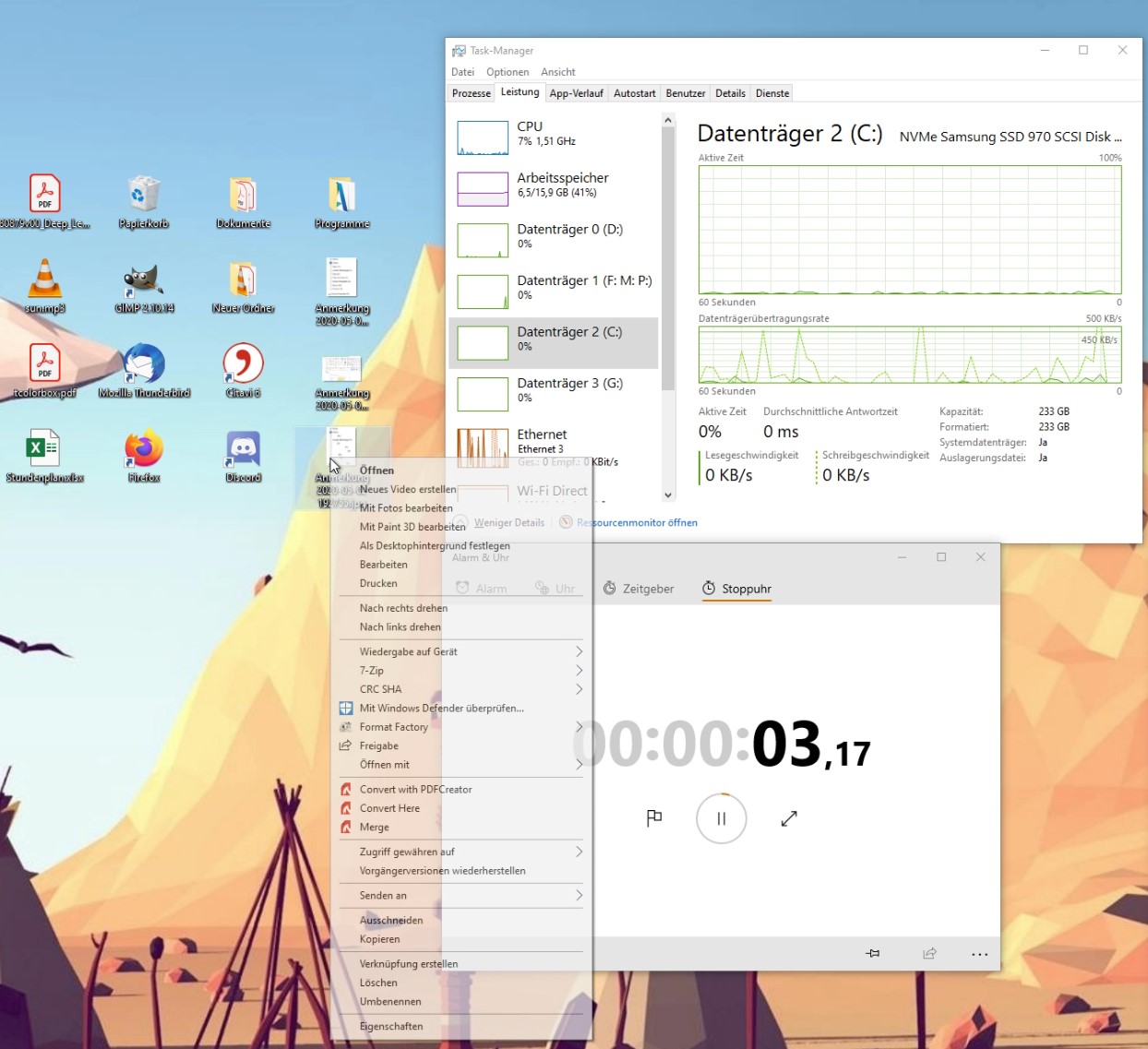Select the Firefox desktop icon
Screen dimensions: 1148x1049
click(144, 456)
